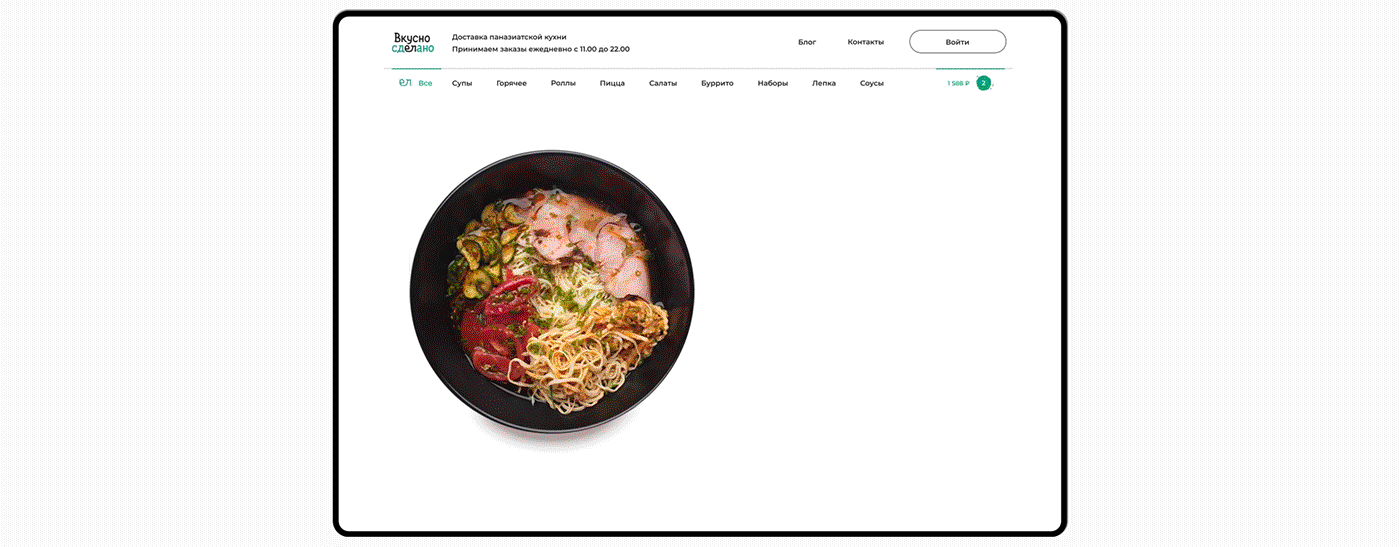Click the noodle bowl photo
The image size is (1400, 547).
point(552,291)
